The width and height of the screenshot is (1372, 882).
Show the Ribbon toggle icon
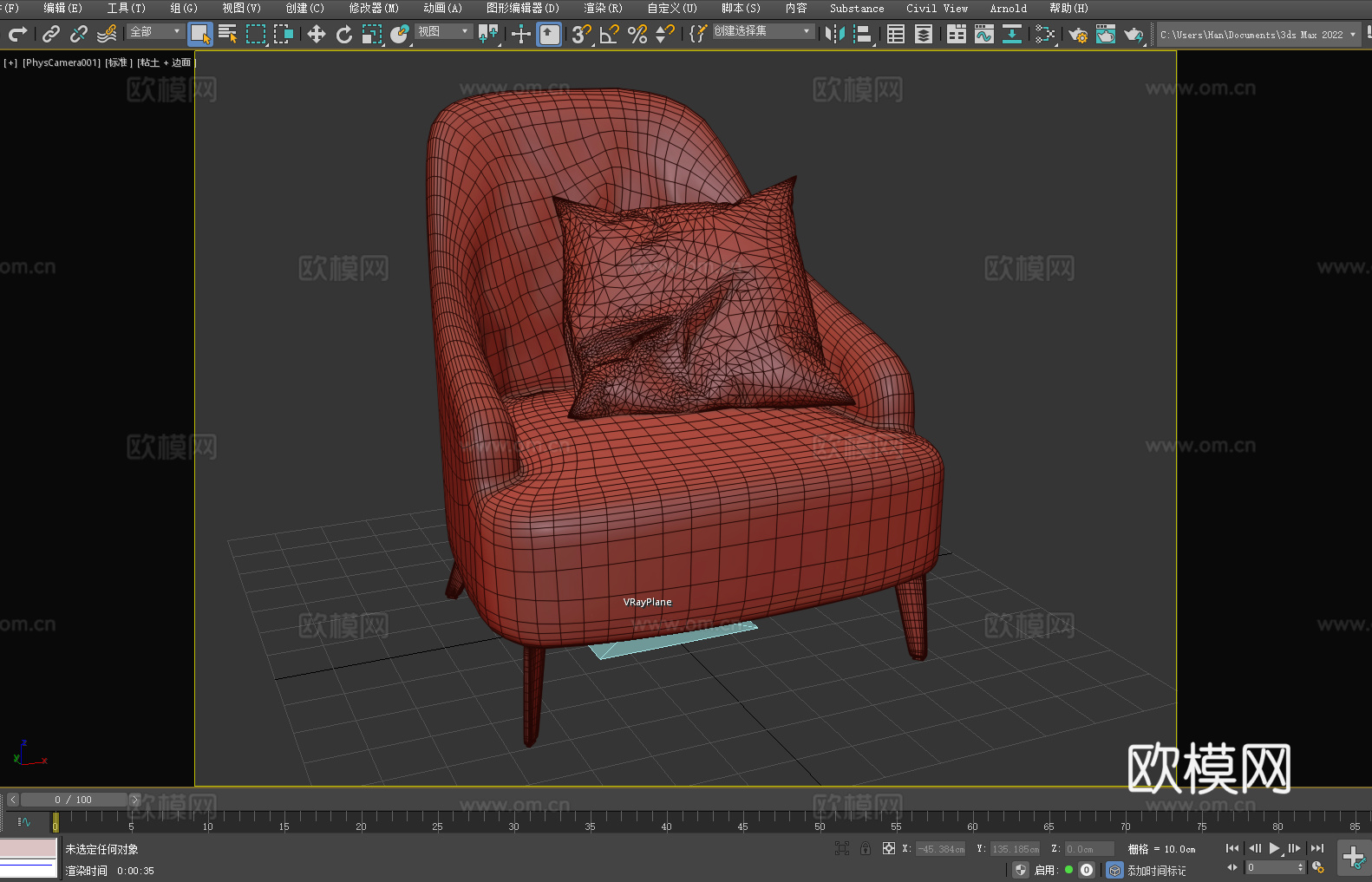tap(957, 34)
